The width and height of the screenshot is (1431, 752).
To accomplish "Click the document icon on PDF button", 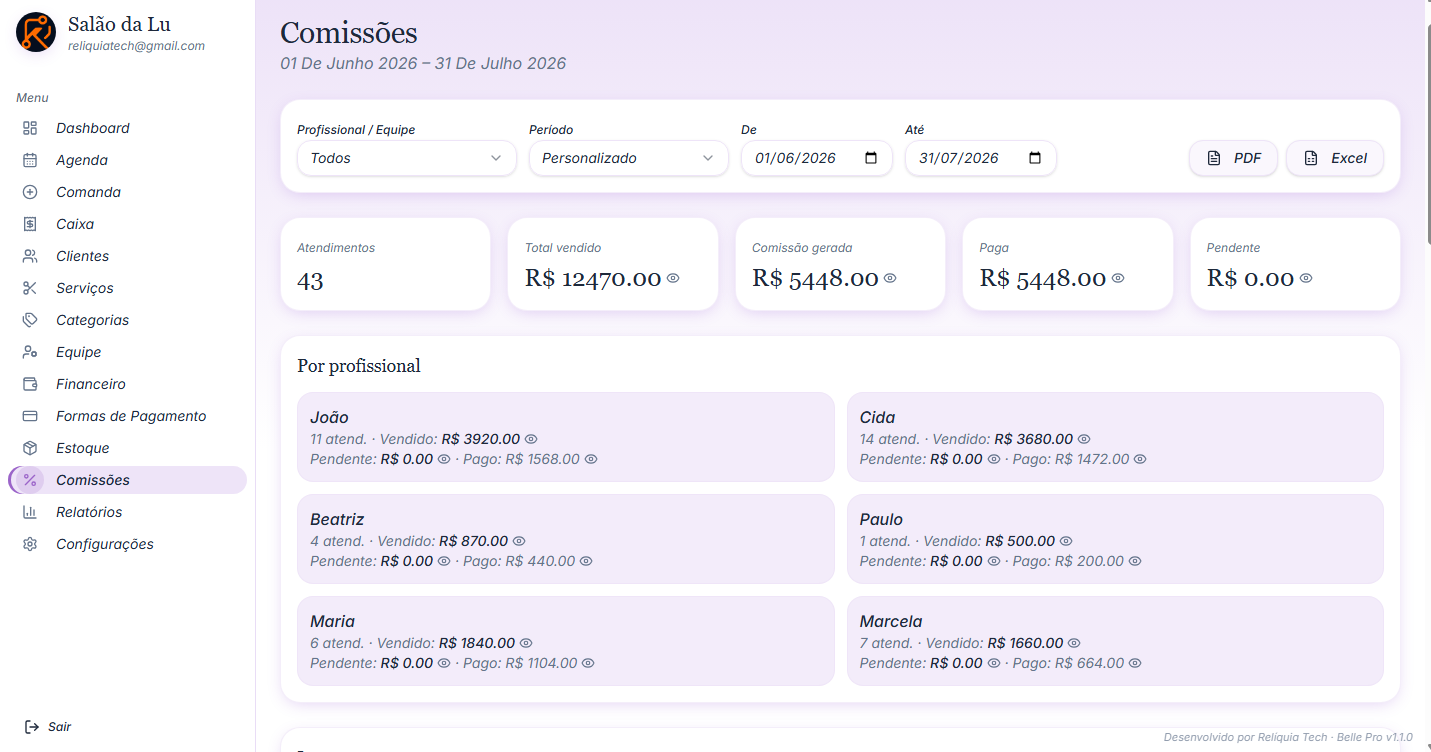I will (x=1214, y=158).
